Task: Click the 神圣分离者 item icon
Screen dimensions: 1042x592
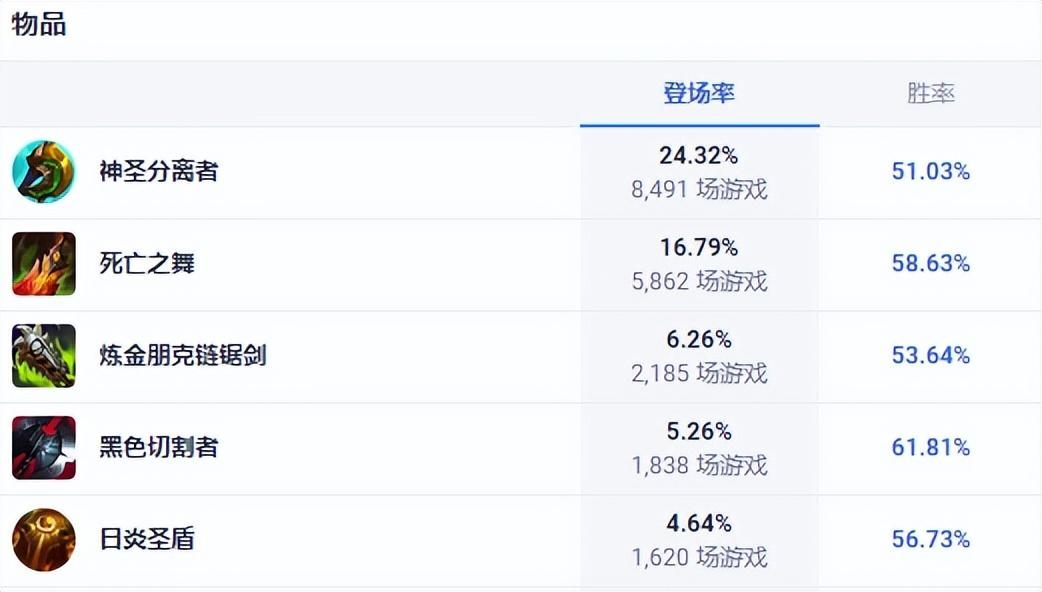Action: click(x=44, y=171)
